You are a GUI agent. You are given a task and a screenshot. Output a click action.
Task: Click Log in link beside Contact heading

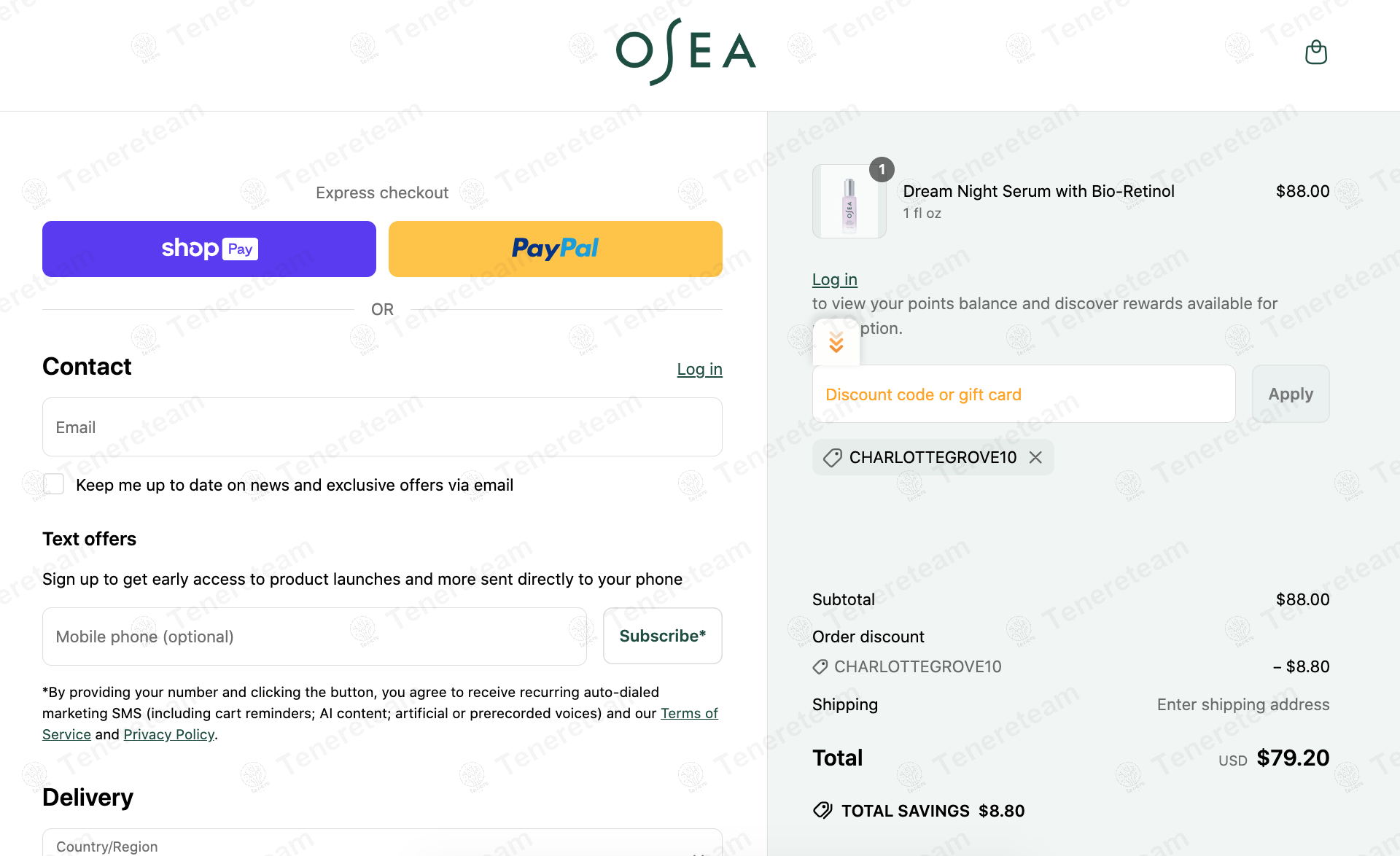coord(699,369)
